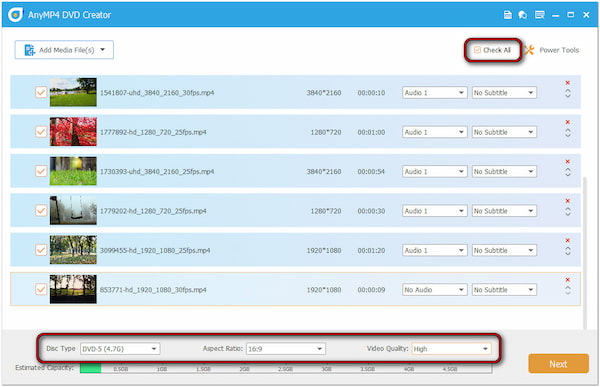Click file name 853771-hd_1920_1080_30fps.mp4
This screenshot has height=387, width=600.
click(153, 290)
